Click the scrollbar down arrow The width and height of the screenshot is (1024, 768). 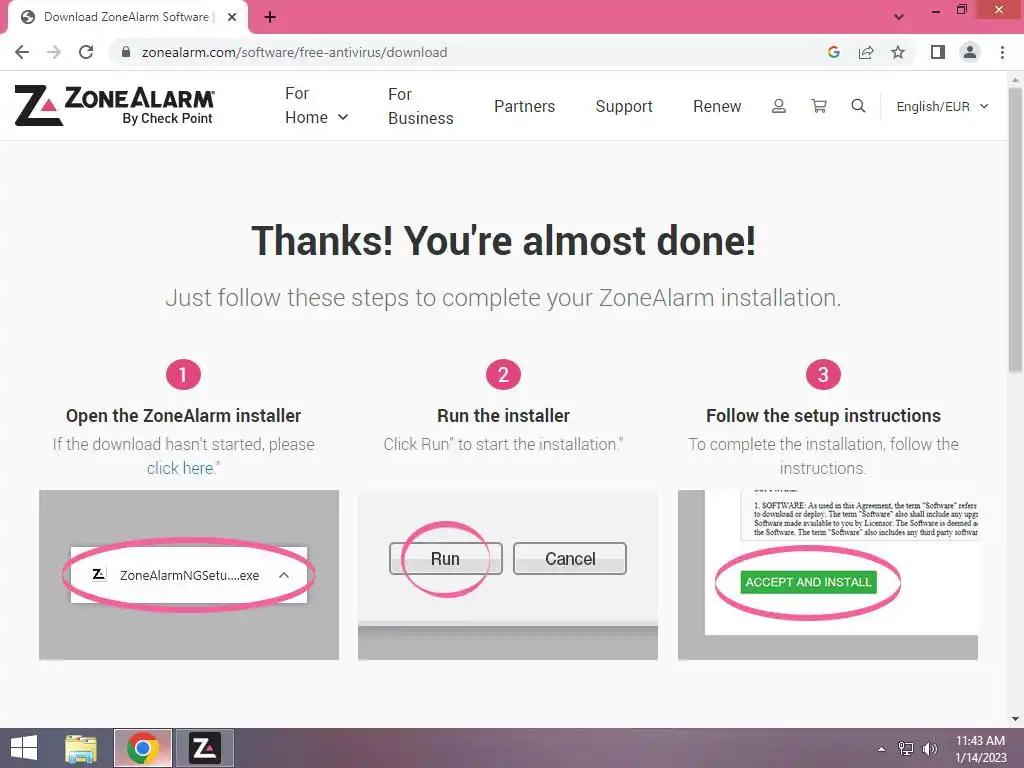pyautogui.click(x=1015, y=719)
